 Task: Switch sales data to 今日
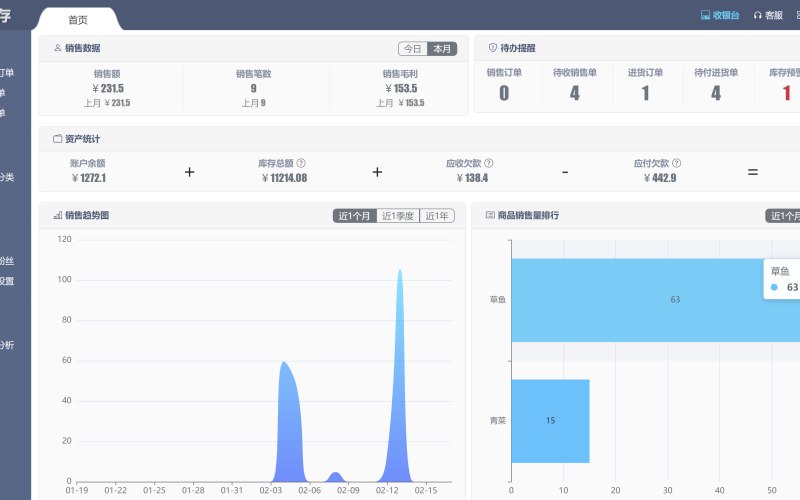tap(413, 48)
